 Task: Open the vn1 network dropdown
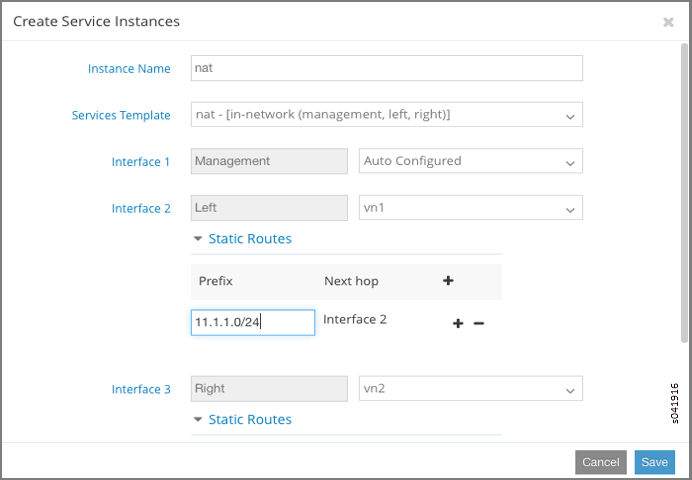(x=470, y=208)
